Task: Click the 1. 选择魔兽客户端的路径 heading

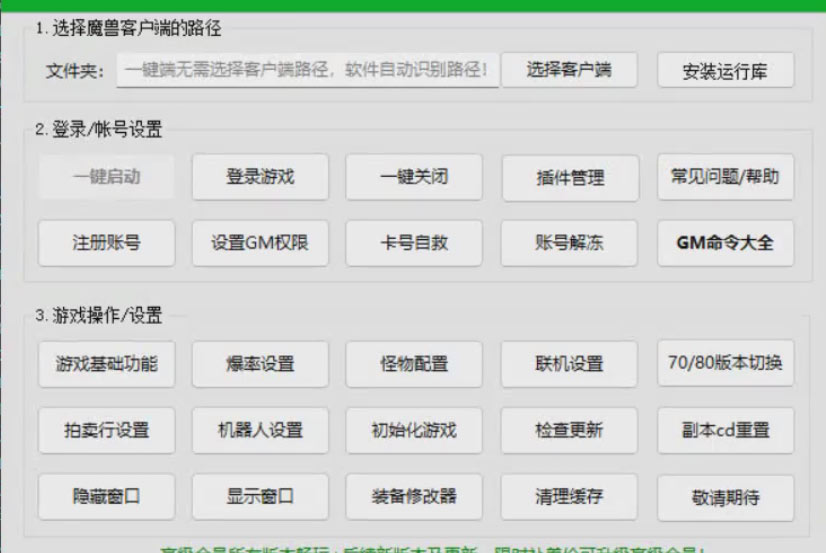Action: pos(128,28)
